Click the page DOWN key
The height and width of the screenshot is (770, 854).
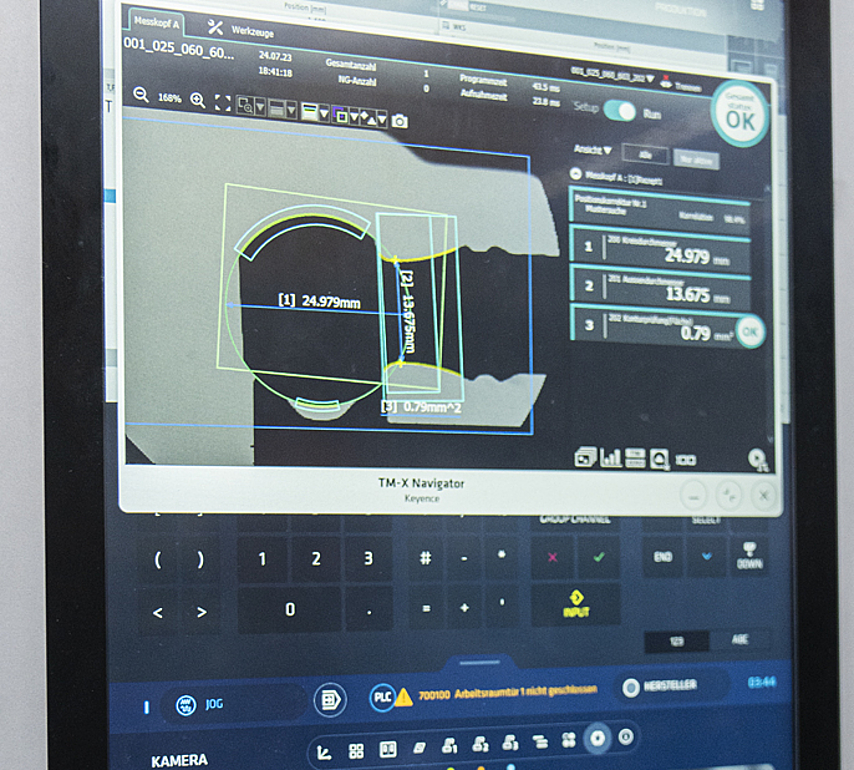point(750,555)
